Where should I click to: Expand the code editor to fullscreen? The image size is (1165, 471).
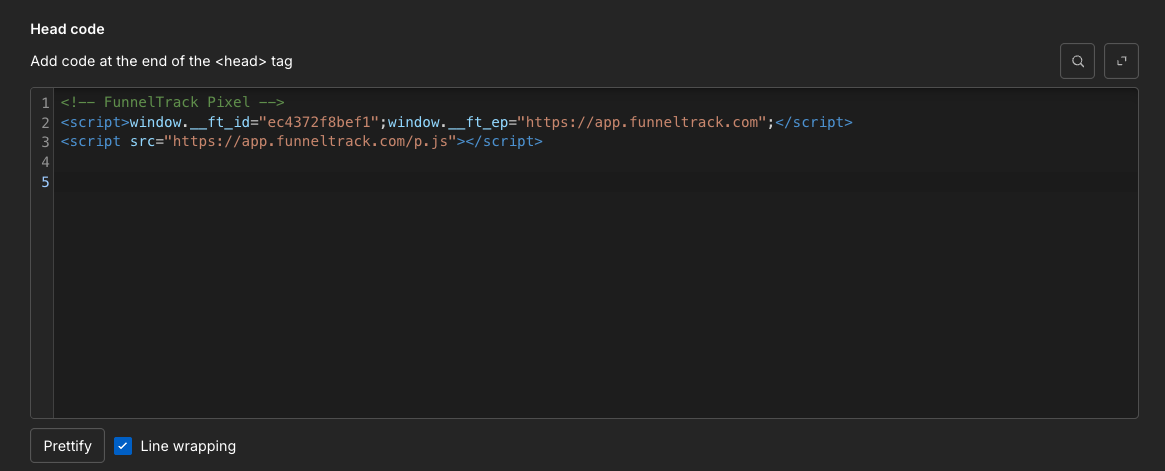click(x=1121, y=61)
